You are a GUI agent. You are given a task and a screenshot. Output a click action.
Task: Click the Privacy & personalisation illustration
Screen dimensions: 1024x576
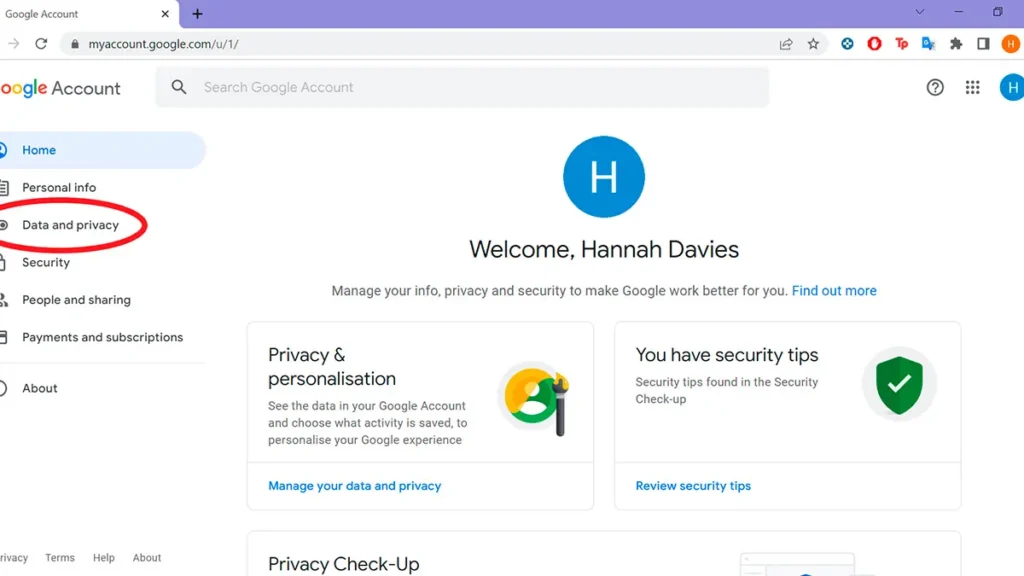coord(536,398)
